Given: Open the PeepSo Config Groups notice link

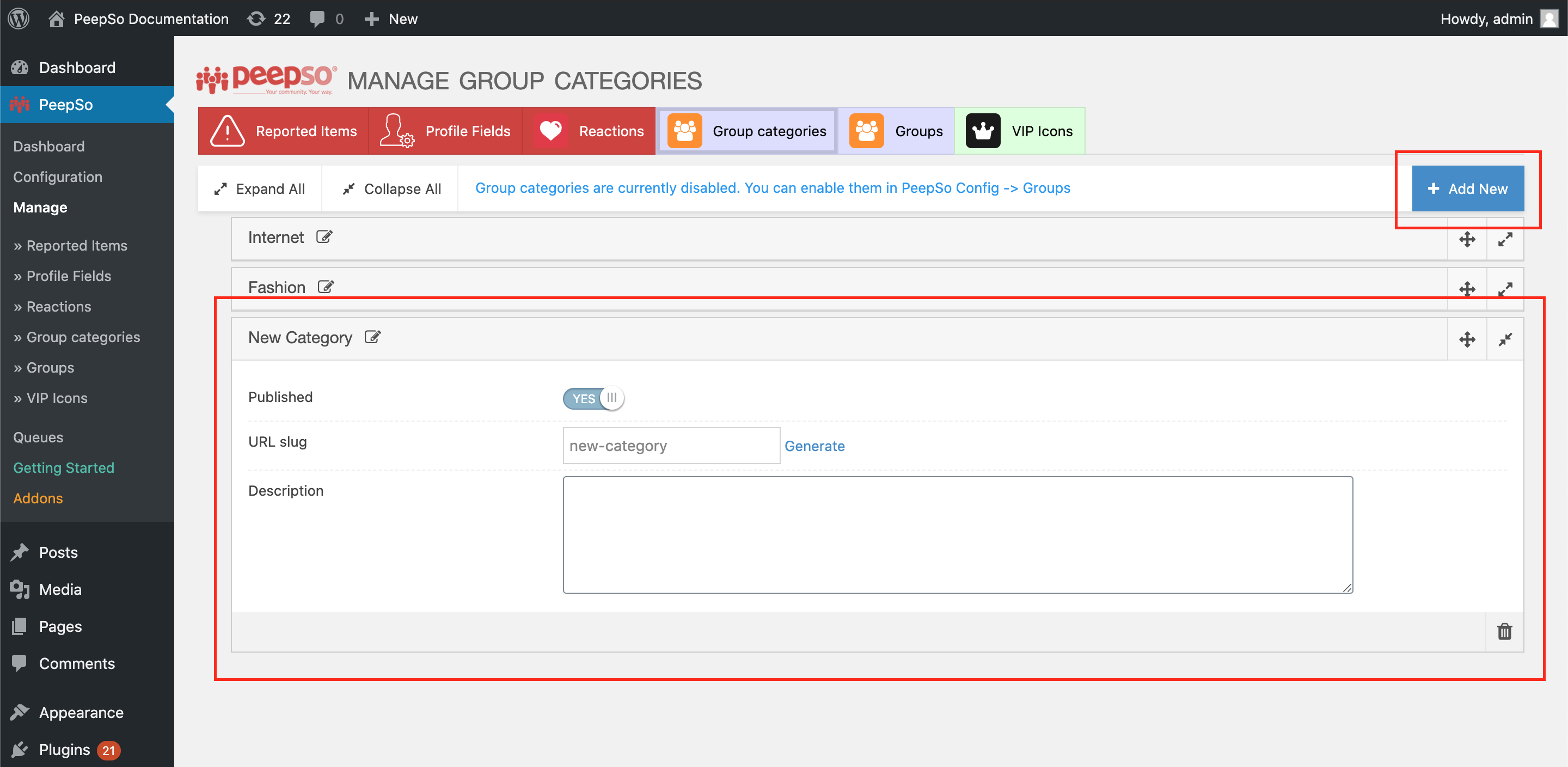Looking at the screenshot, I should [773, 187].
